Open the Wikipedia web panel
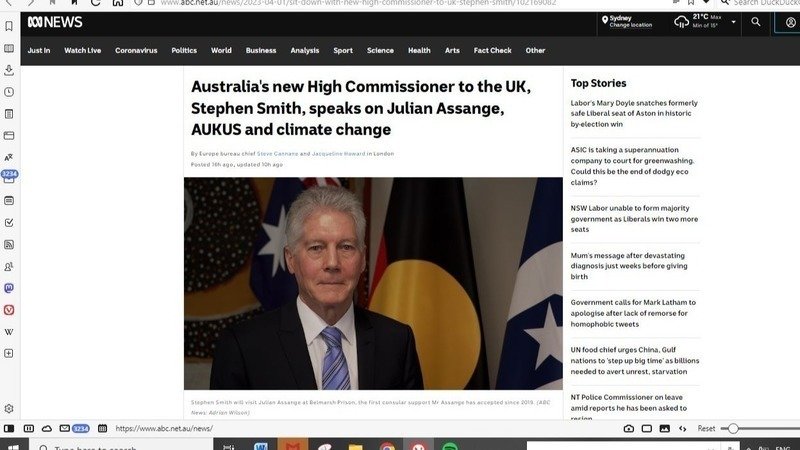Screen dimensions: 800x450 [9, 331]
